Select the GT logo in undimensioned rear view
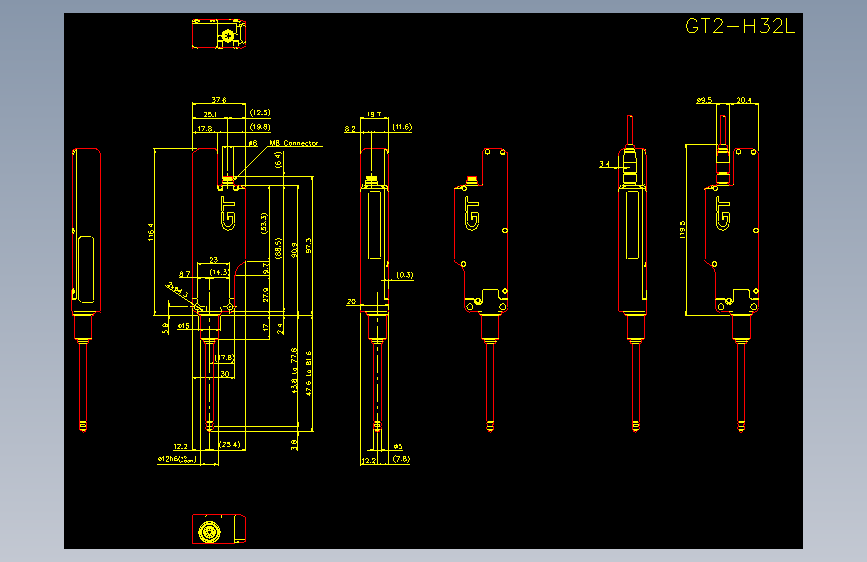The width and height of the screenshot is (867, 562). (x=472, y=213)
